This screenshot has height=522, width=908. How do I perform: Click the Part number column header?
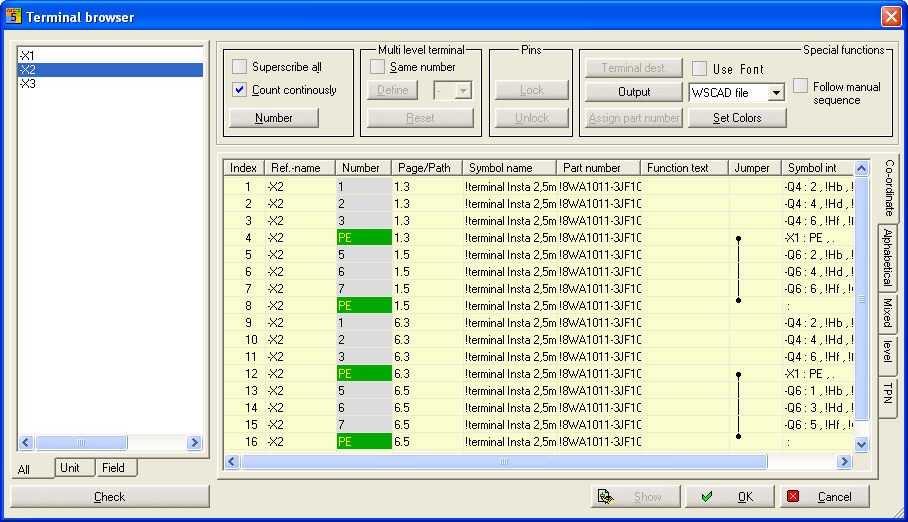click(598, 168)
